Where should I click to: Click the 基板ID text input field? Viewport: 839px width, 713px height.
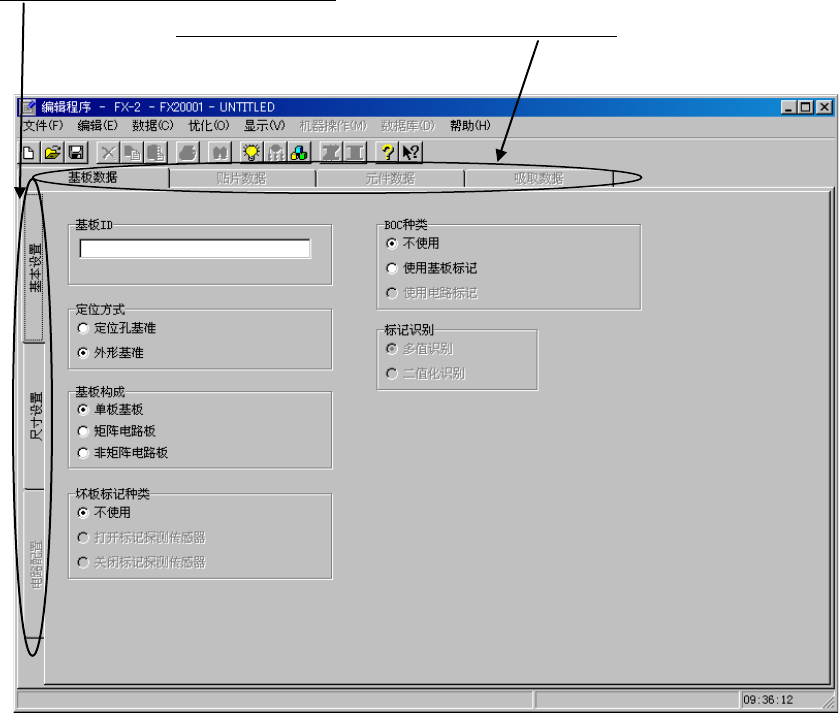click(195, 249)
